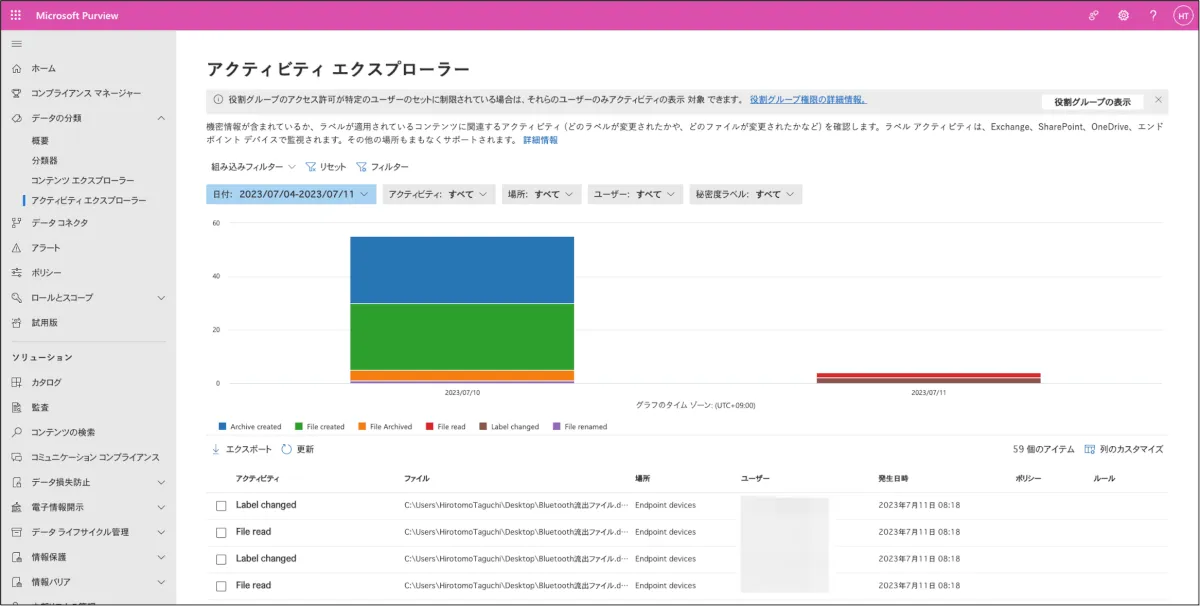Collapse the navigation with hamburger icon
The height and width of the screenshot is (606, 1200).
pos(16,44)
